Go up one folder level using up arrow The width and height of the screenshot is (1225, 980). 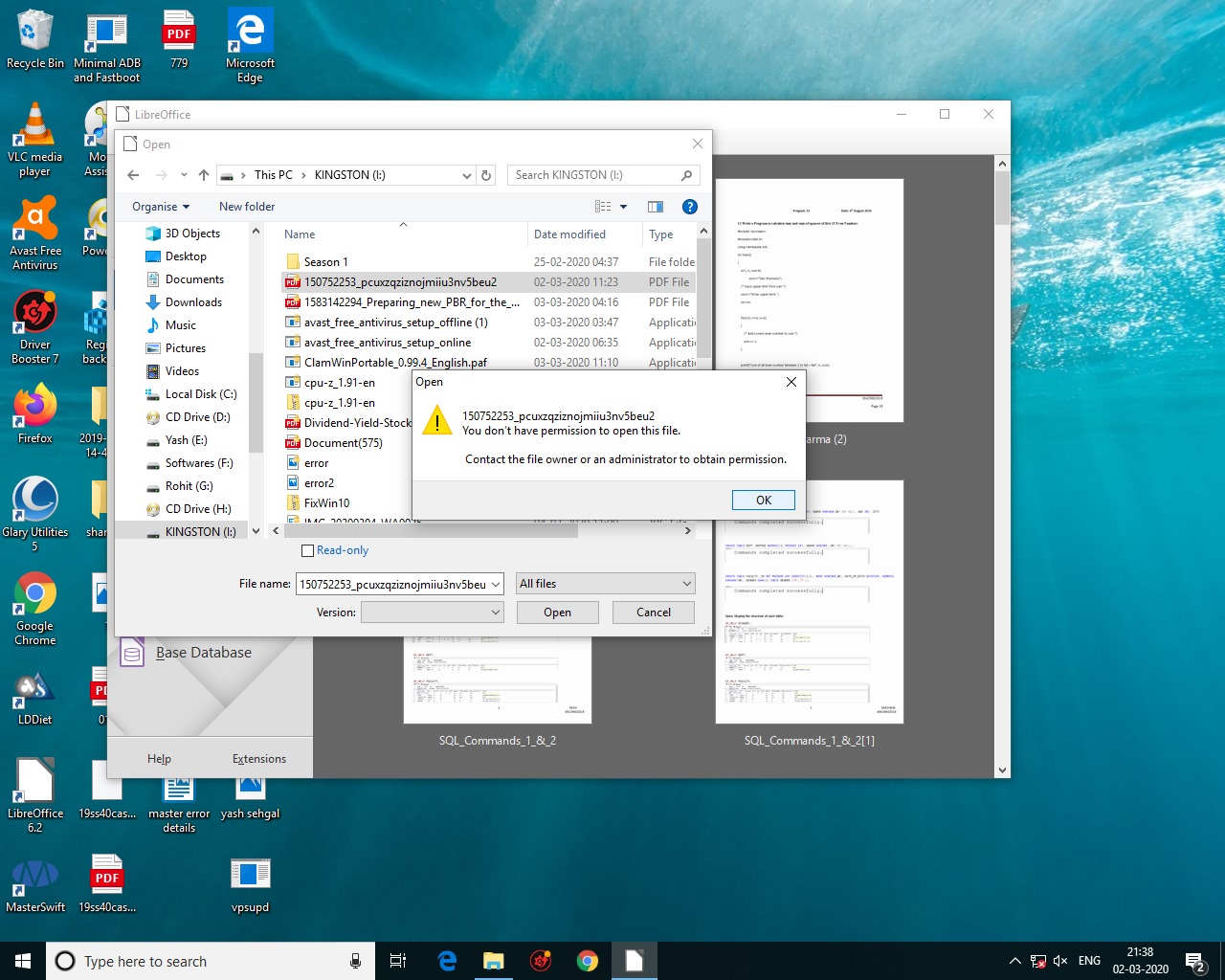pyautogui.click(x=204, y=175)
